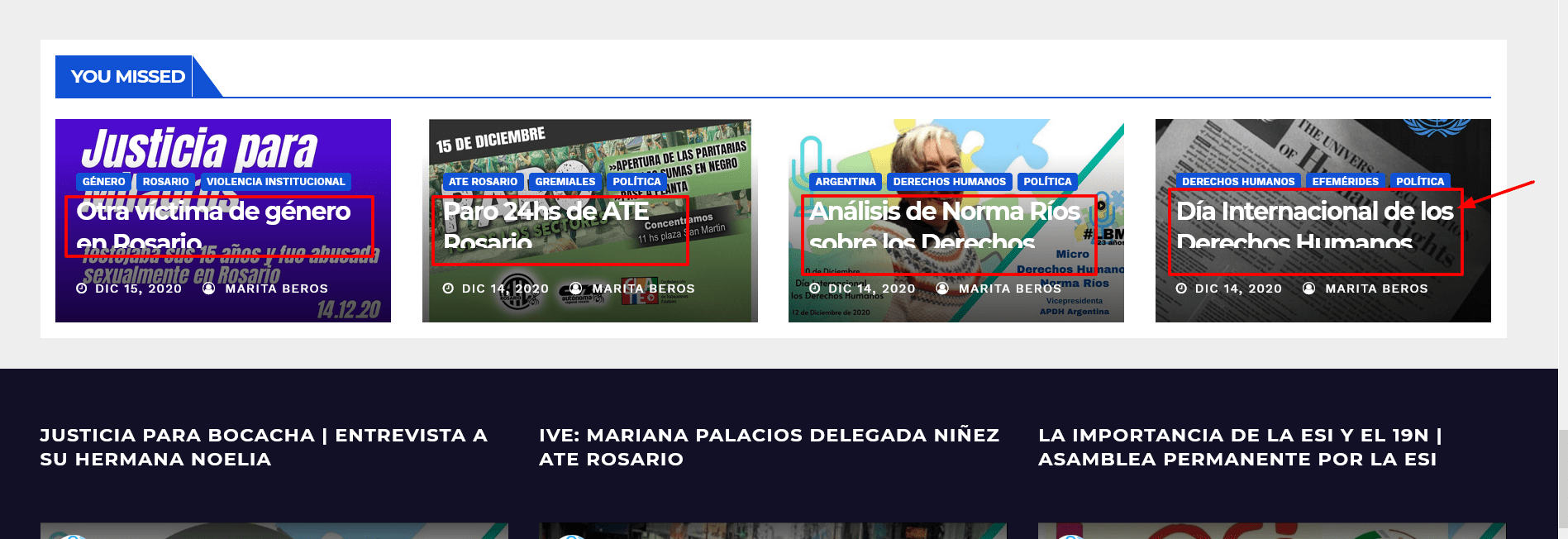Viewport: 1568px width, 539px height.
Task: Click the ROSARIO category tag
Action: click(165, 182)
